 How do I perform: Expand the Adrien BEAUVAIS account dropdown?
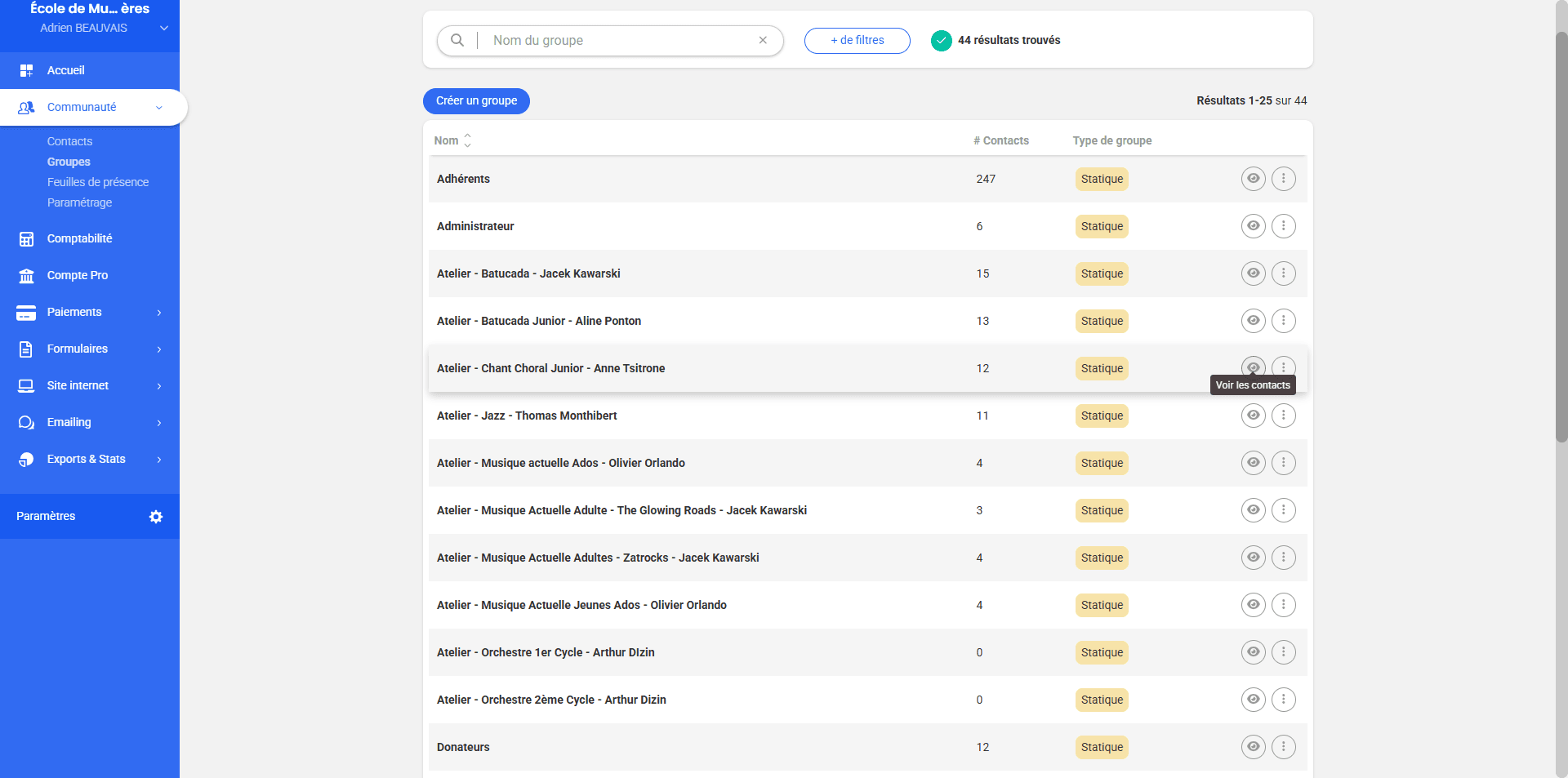click(164, 28)
